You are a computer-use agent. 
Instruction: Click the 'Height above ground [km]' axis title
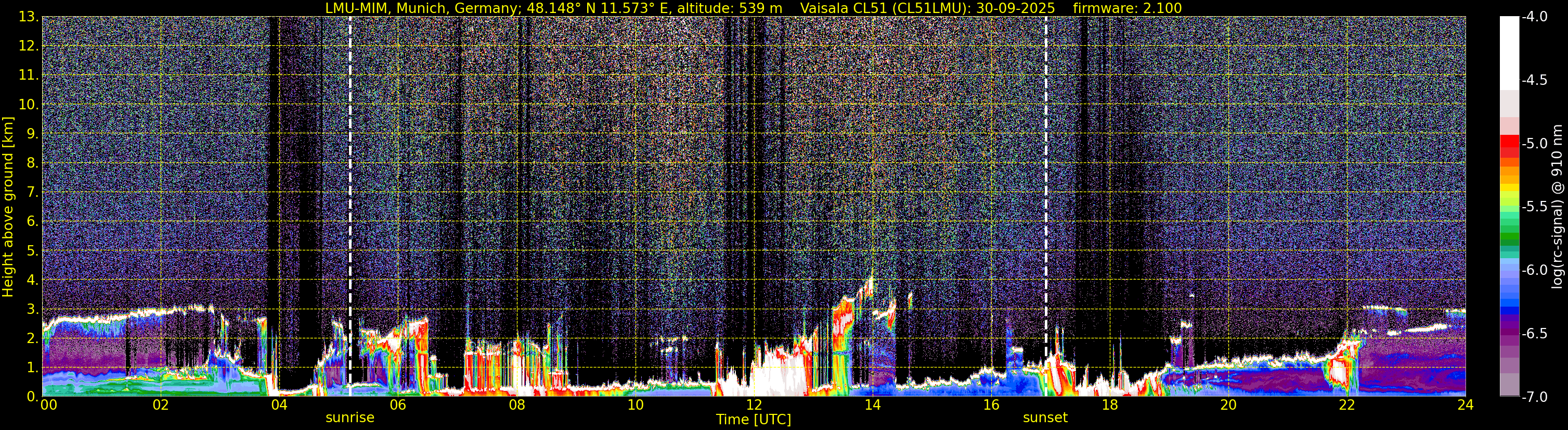pos(8,207)
